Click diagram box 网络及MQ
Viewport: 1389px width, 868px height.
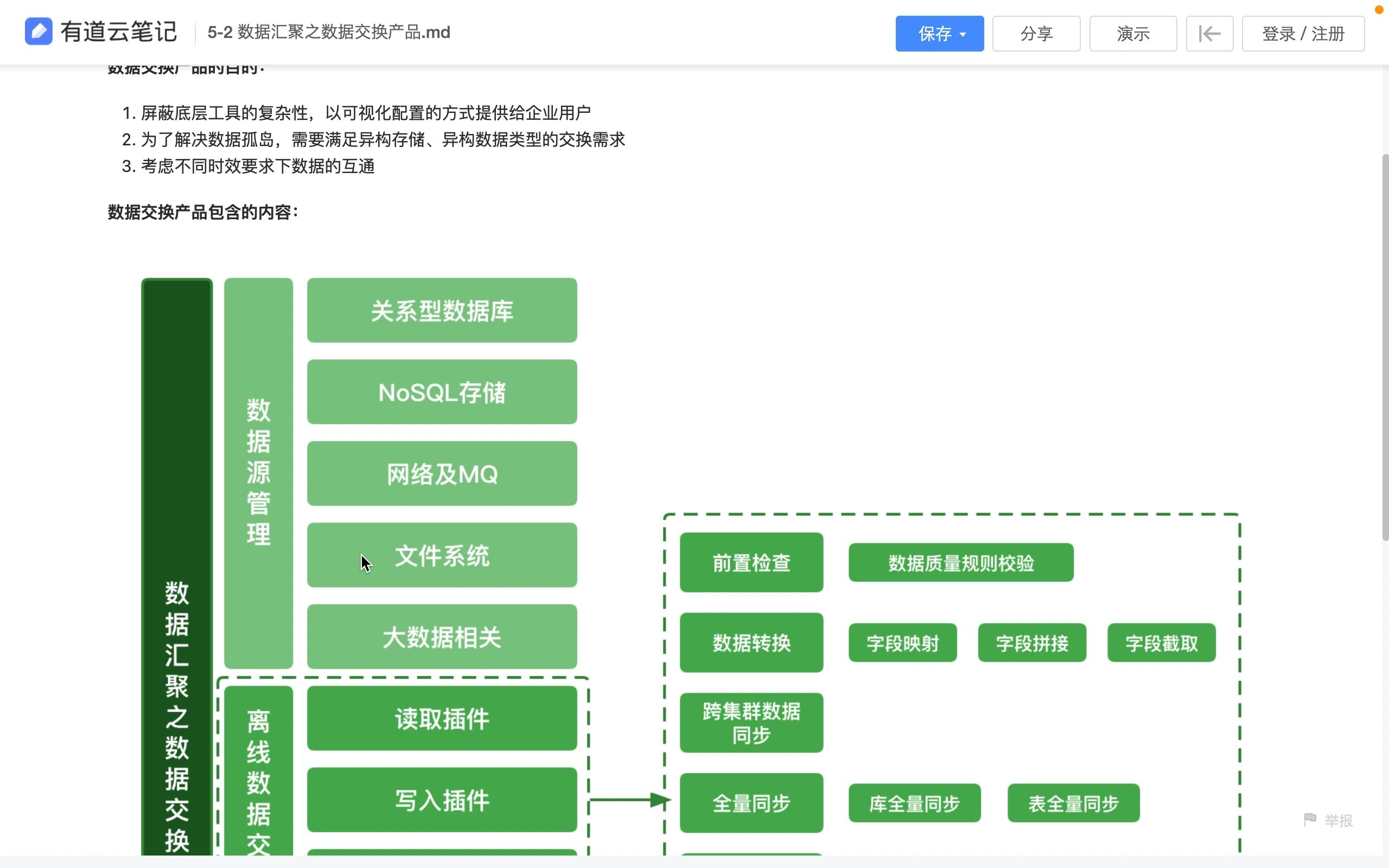click(x=442, y=474)
